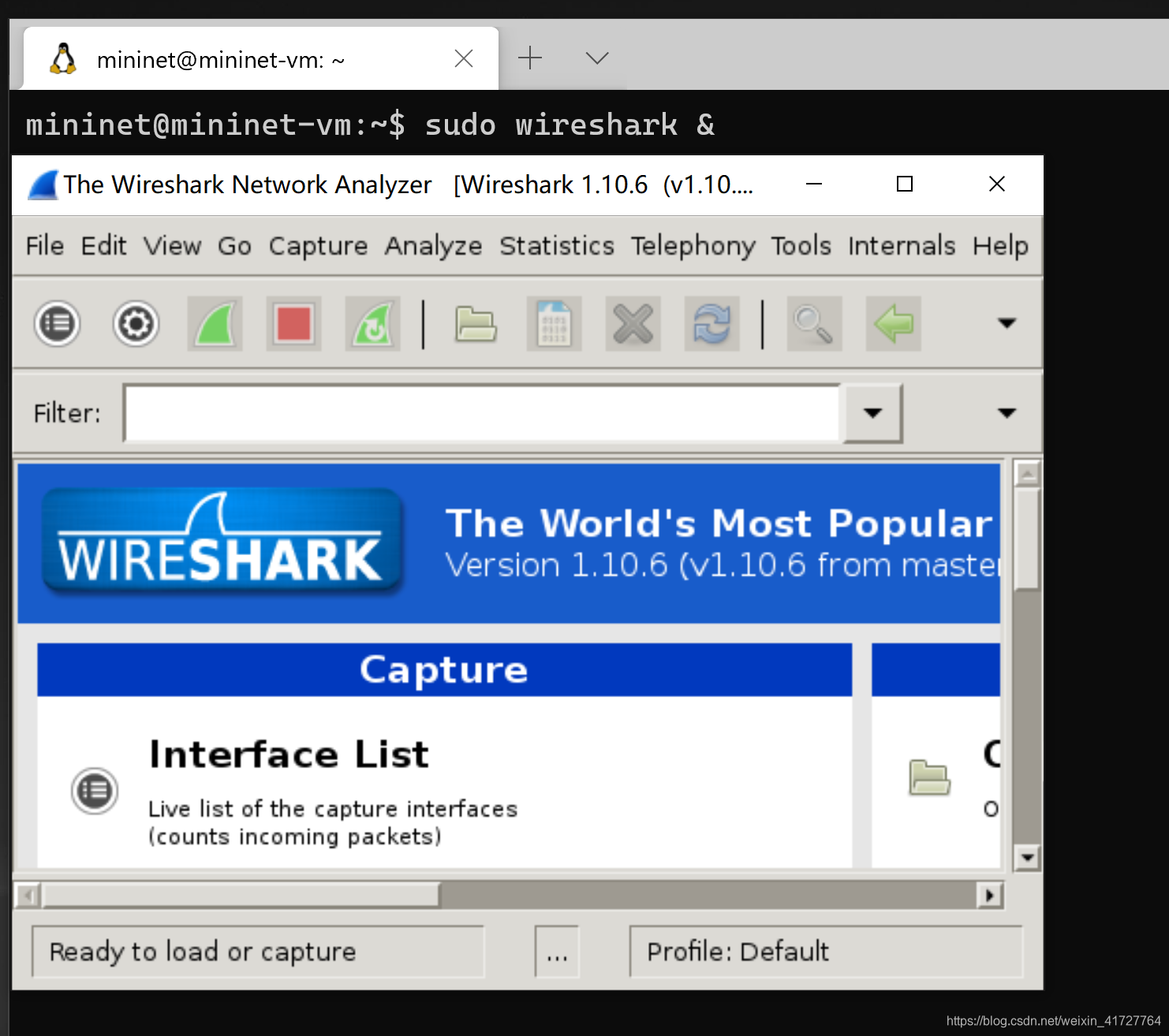Start a new live capture shark fin icon
1169x1036 pixels.
pos(215,323)
